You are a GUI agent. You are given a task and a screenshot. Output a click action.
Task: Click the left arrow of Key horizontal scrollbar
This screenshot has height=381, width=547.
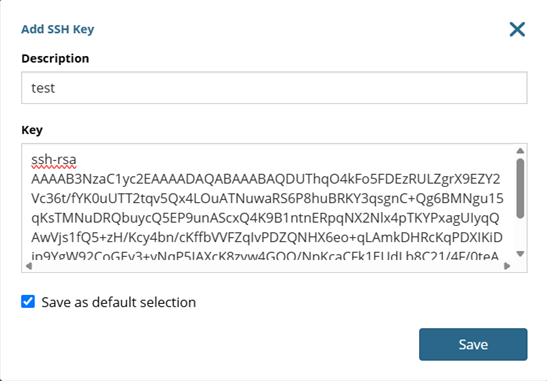pyautogui.click(x=29, y=266)
